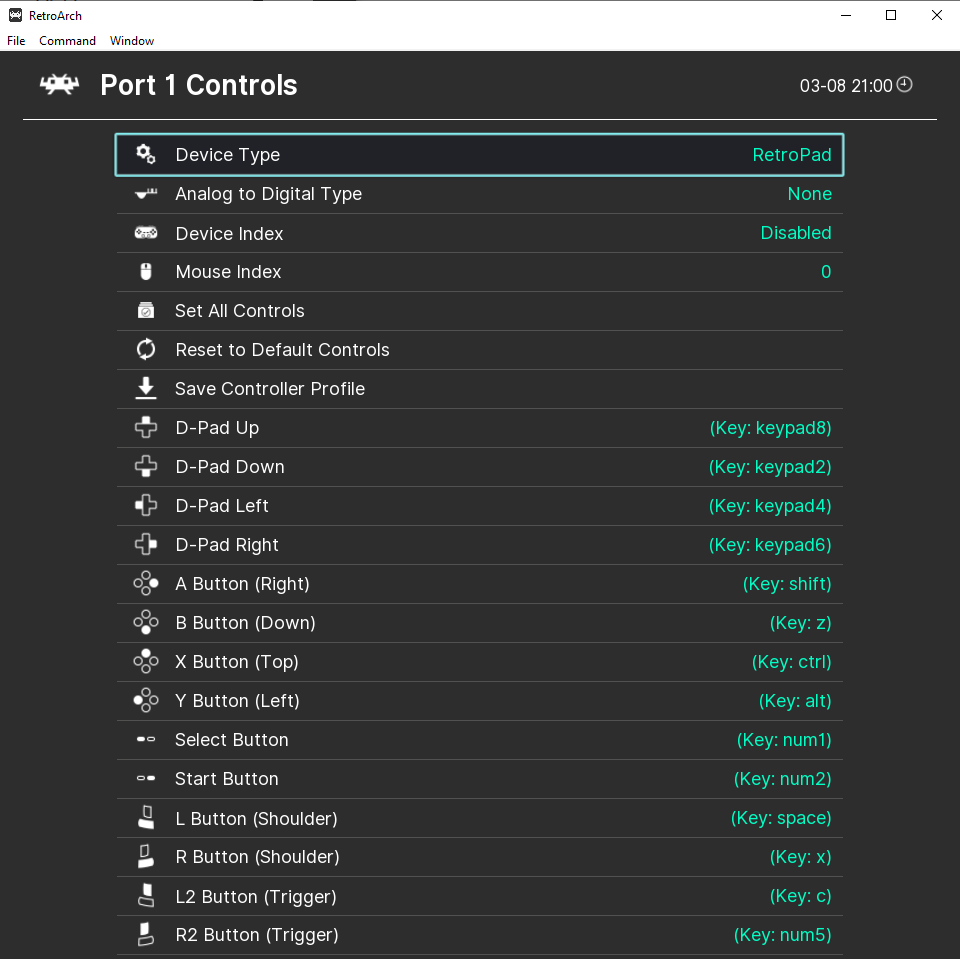
Task: Select Set All Controls
Action: click(x=479, y=310)
